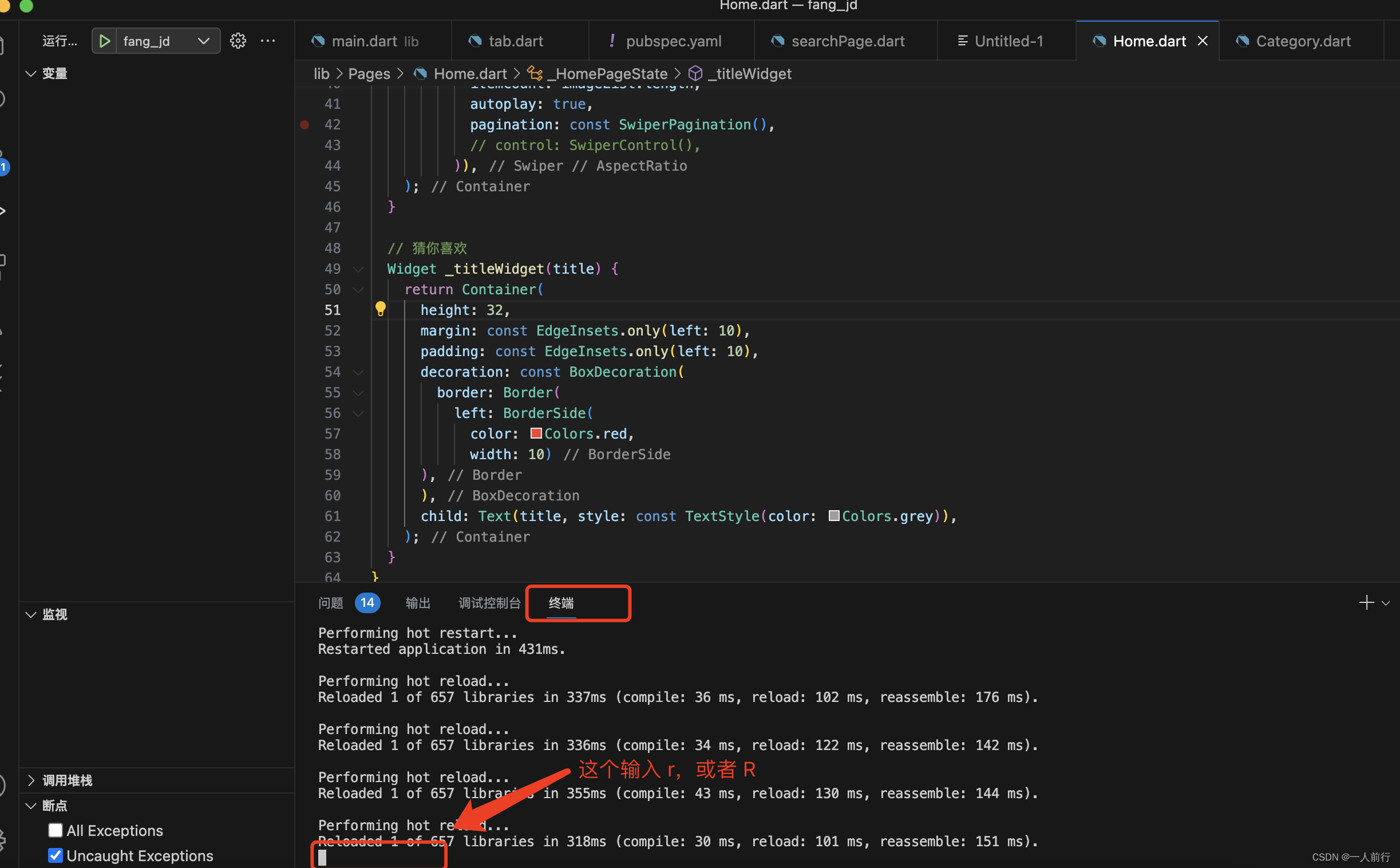
Task: Switch to the tab.dart tab
Action: click(x=519, y=41)
